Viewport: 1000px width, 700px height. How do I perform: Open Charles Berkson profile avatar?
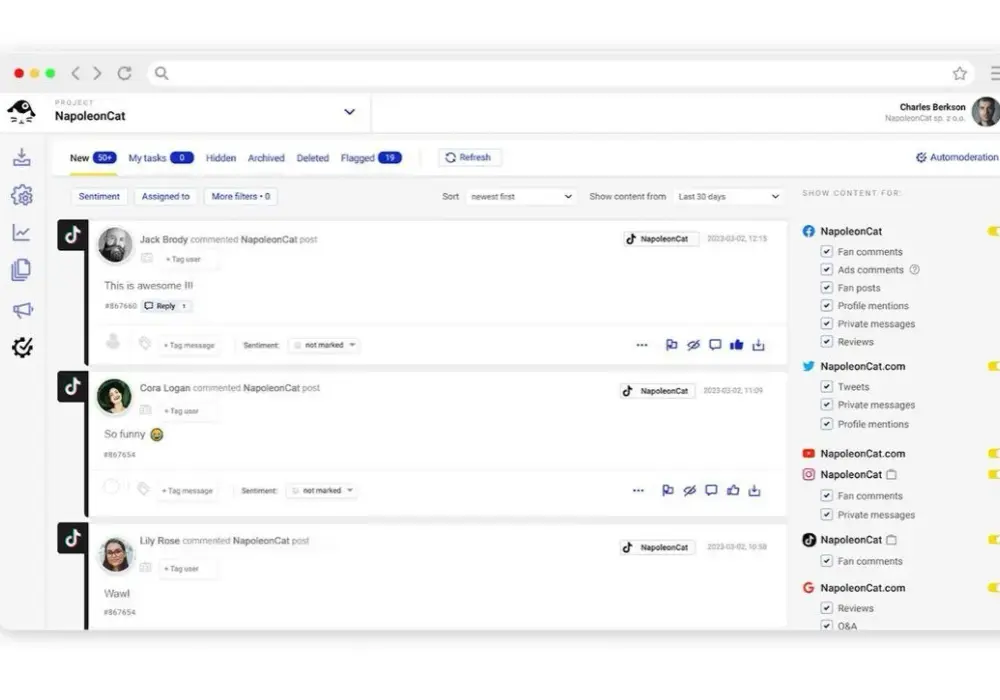pos(985,112)
